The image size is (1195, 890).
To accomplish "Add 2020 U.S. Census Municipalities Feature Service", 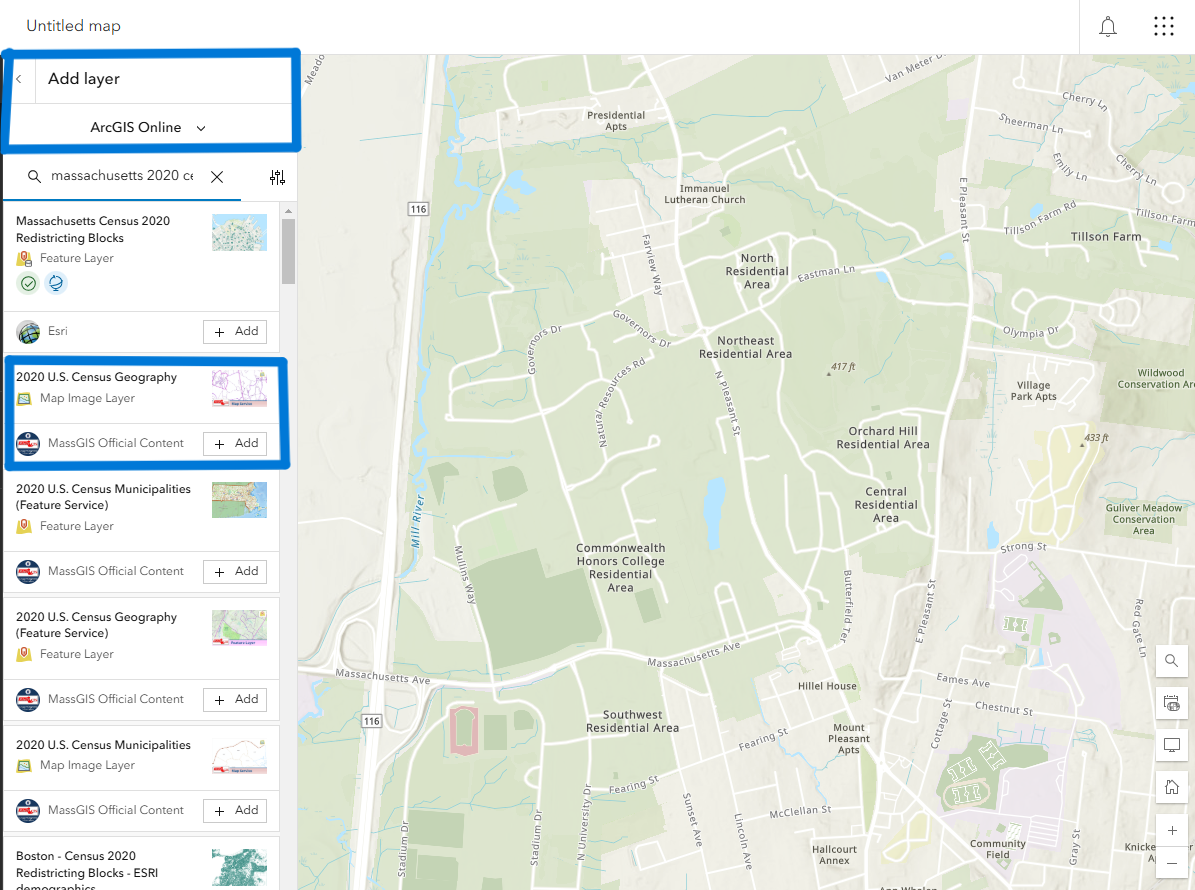I will click(235, 571).
